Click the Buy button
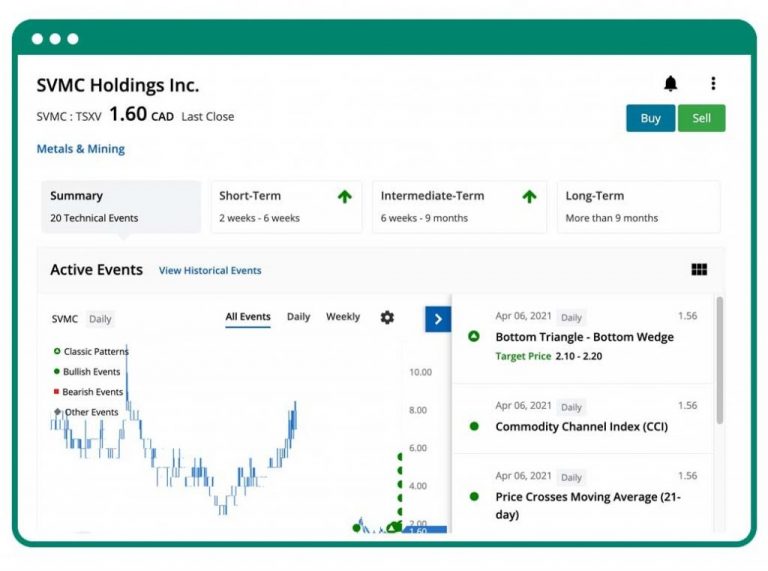The width and height of the screenshot is (768, 571). click(x=650, y=118)
